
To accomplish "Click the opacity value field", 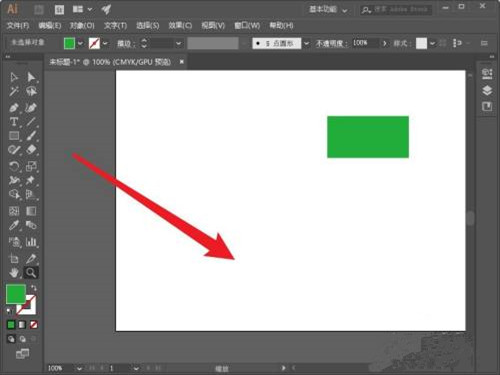I will (365, 43).
